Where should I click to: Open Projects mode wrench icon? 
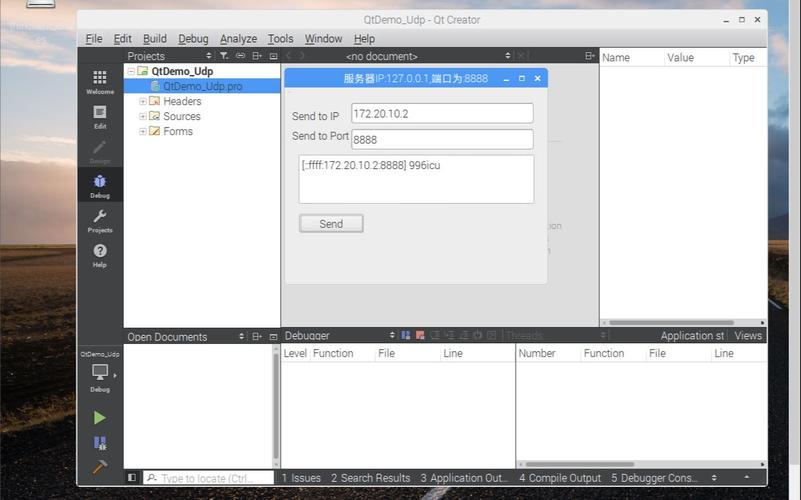pos(100,221)
